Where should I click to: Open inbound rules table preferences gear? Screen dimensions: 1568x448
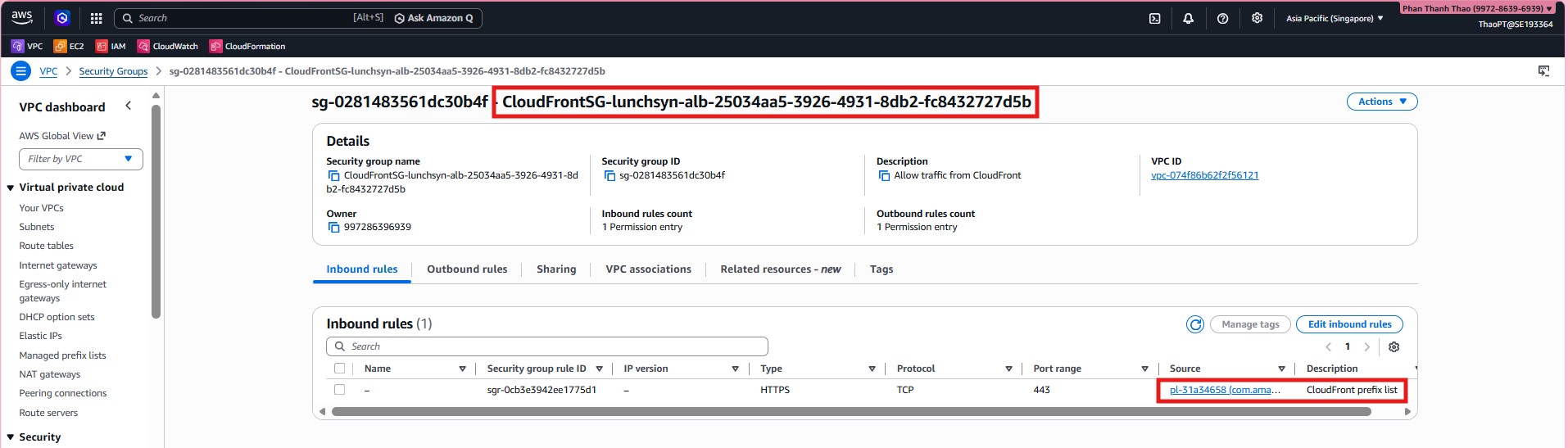pyautogui.click(x=1394, y=346)
